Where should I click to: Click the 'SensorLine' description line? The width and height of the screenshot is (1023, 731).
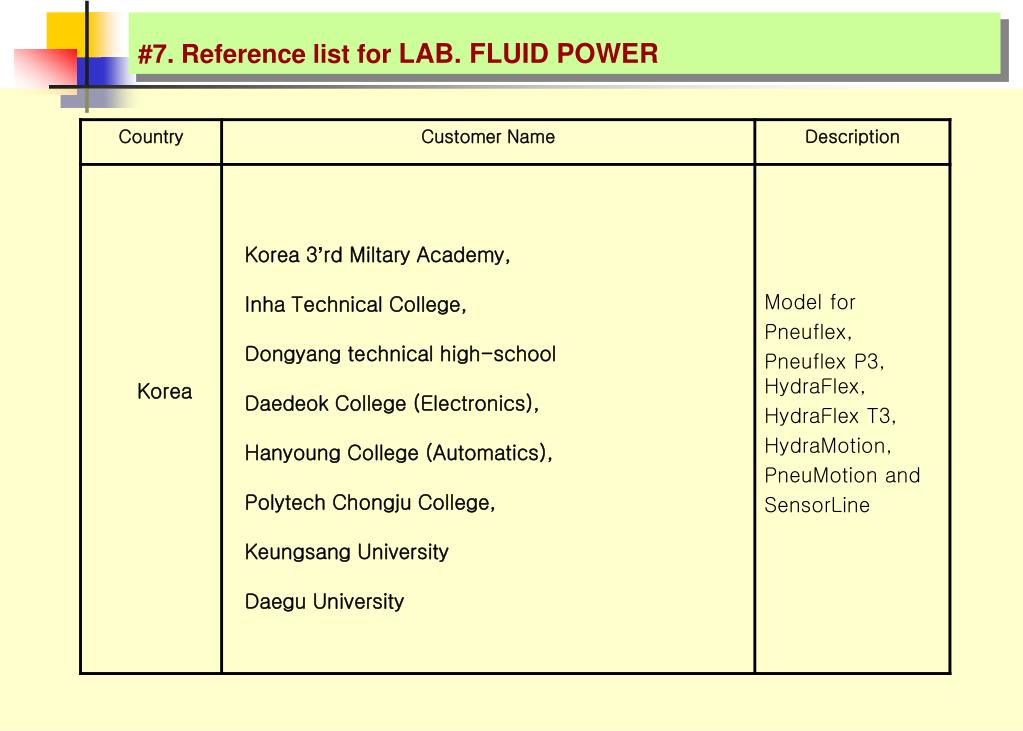coord(817,506)
